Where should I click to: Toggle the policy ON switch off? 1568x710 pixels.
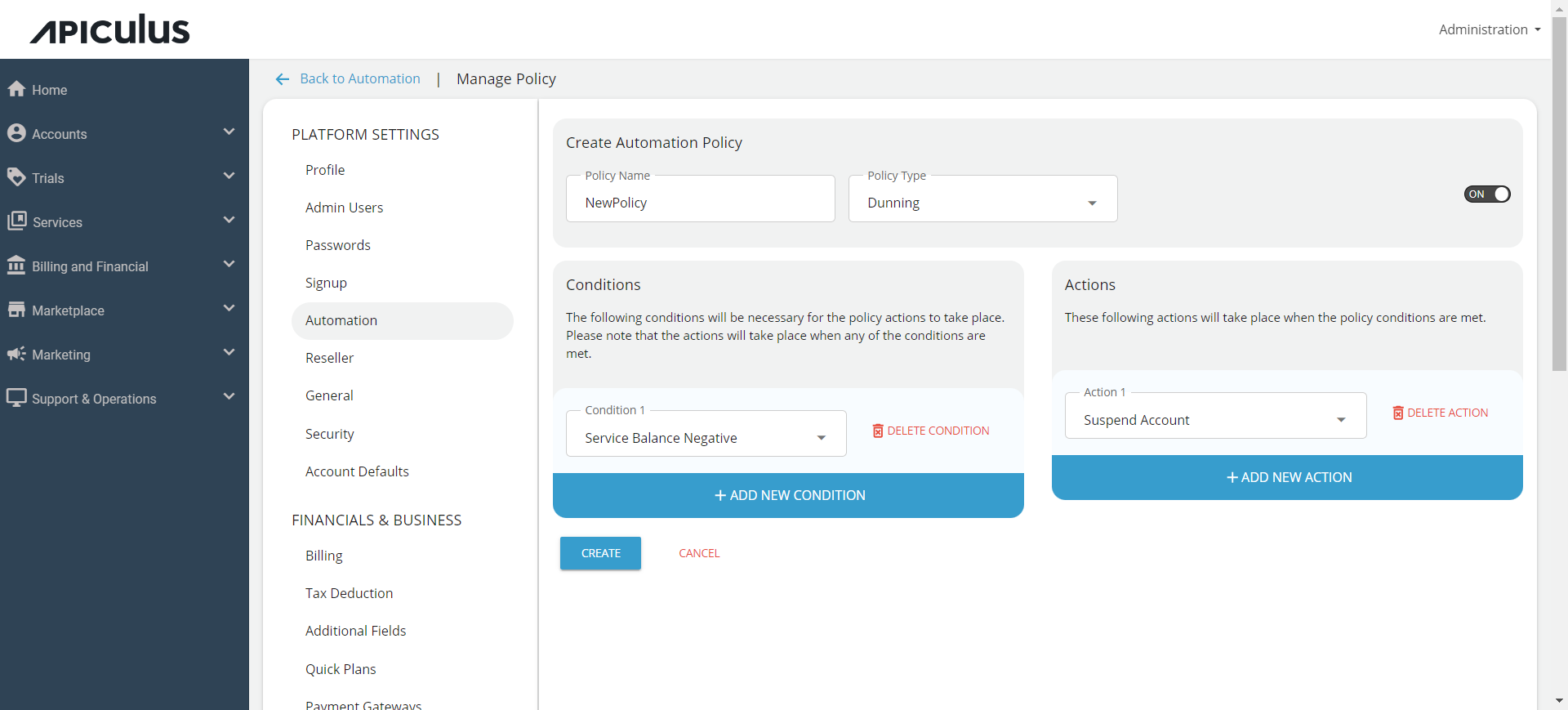tap(1487, 194)
